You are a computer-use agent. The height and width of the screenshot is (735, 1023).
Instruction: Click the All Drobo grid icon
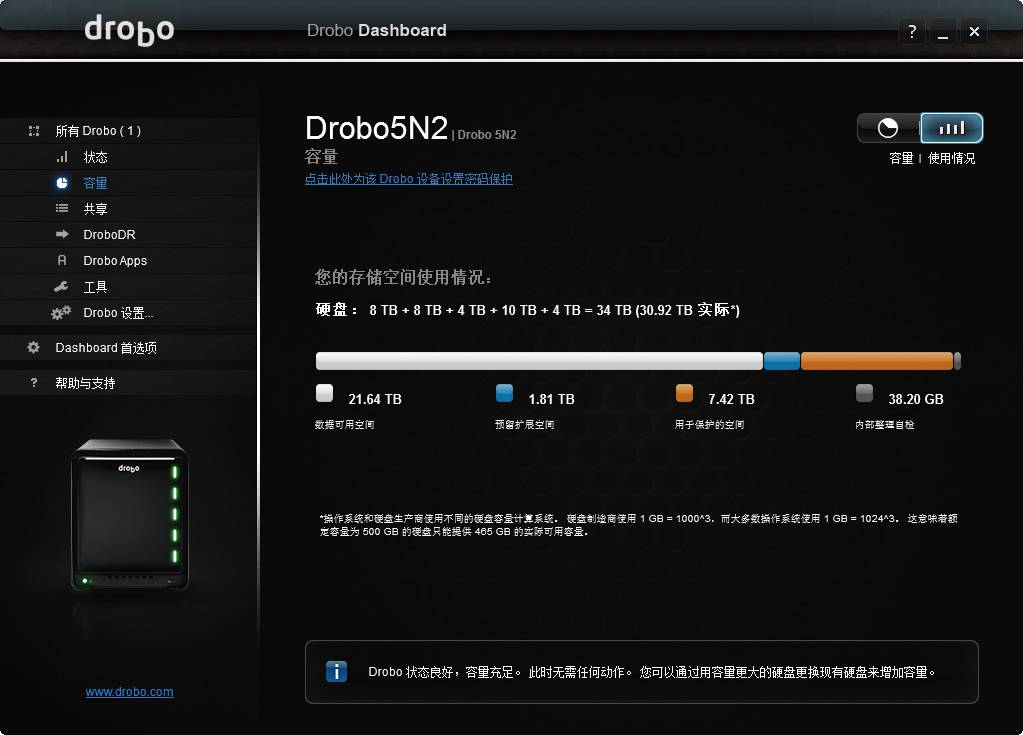coord(34,131)
